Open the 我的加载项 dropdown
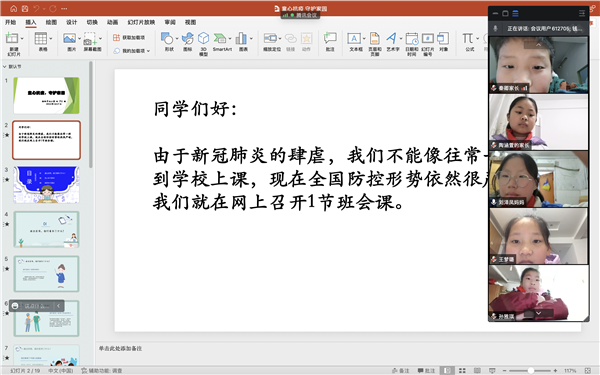Viewport: 600px width, 375px height. click(132, 51)
